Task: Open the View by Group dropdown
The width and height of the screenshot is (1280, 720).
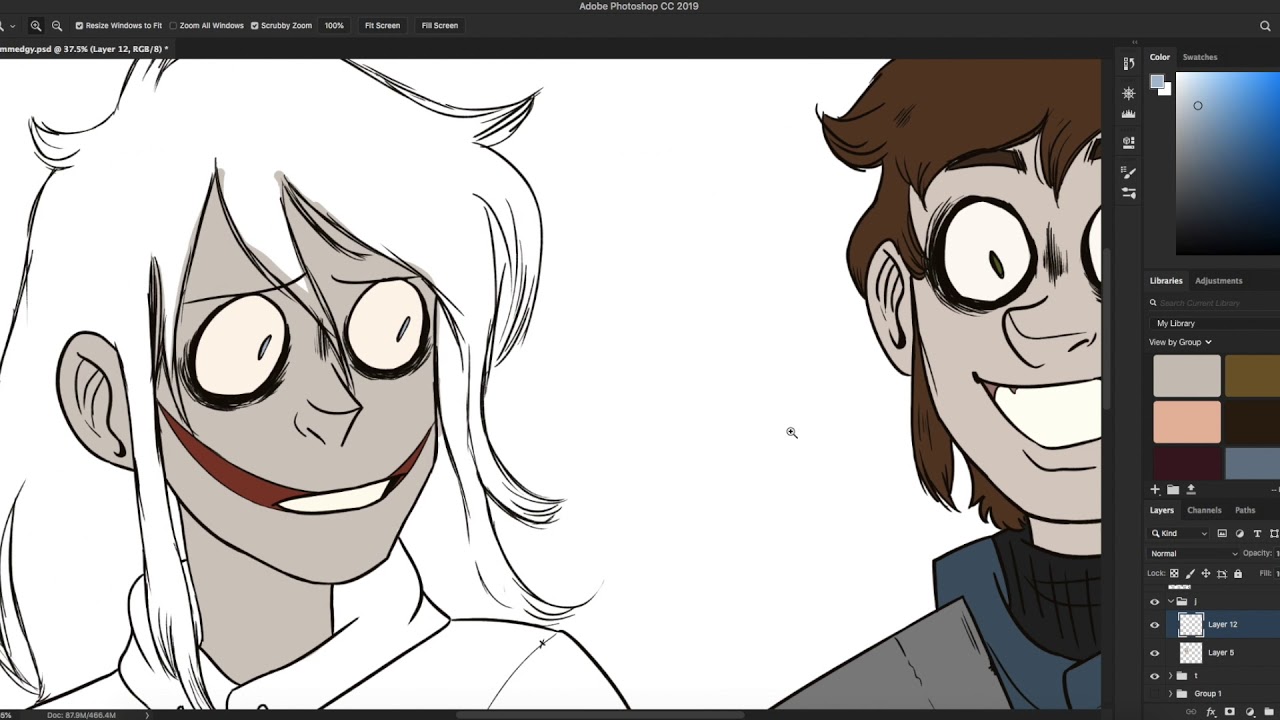Action: (1180, 342)
